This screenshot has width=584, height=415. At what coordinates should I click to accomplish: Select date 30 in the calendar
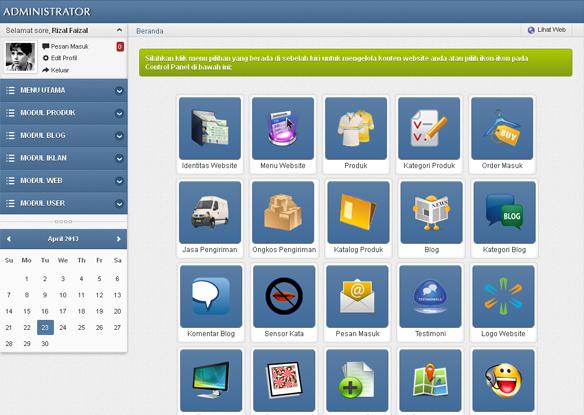pos(45,344)
